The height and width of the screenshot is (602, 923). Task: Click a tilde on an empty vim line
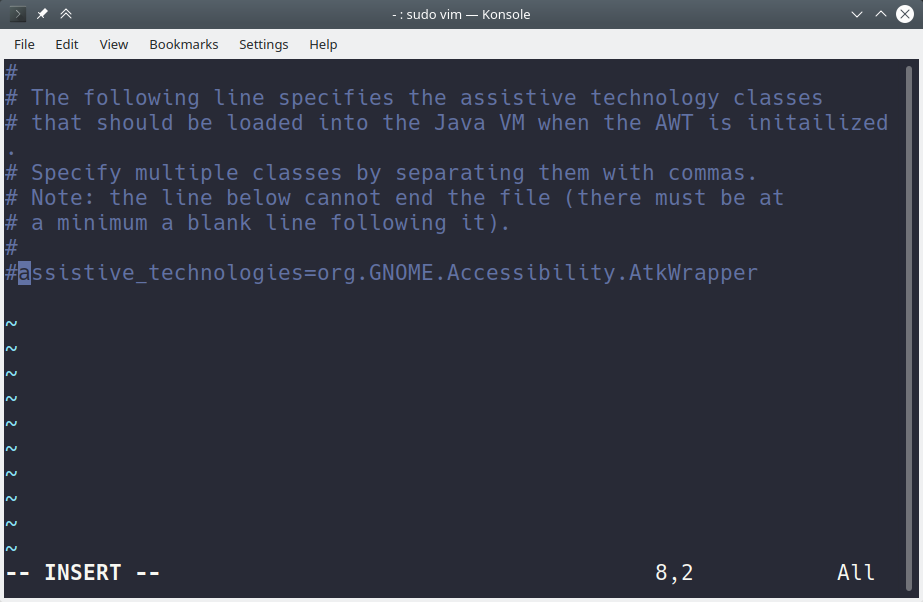(x=10, y=423)
